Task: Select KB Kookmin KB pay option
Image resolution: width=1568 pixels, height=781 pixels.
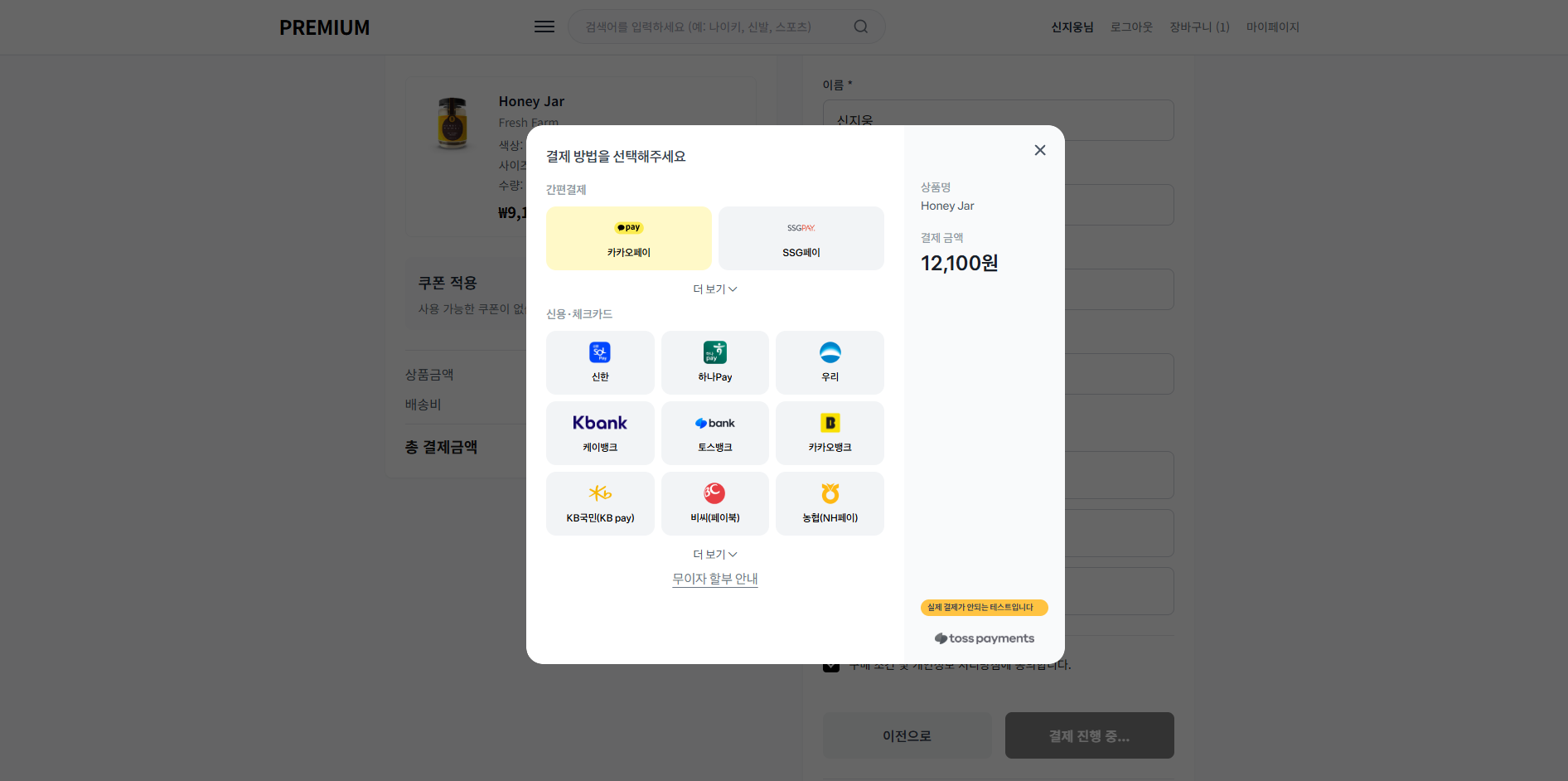Action: pyautogui.click(x=600, y=503)
